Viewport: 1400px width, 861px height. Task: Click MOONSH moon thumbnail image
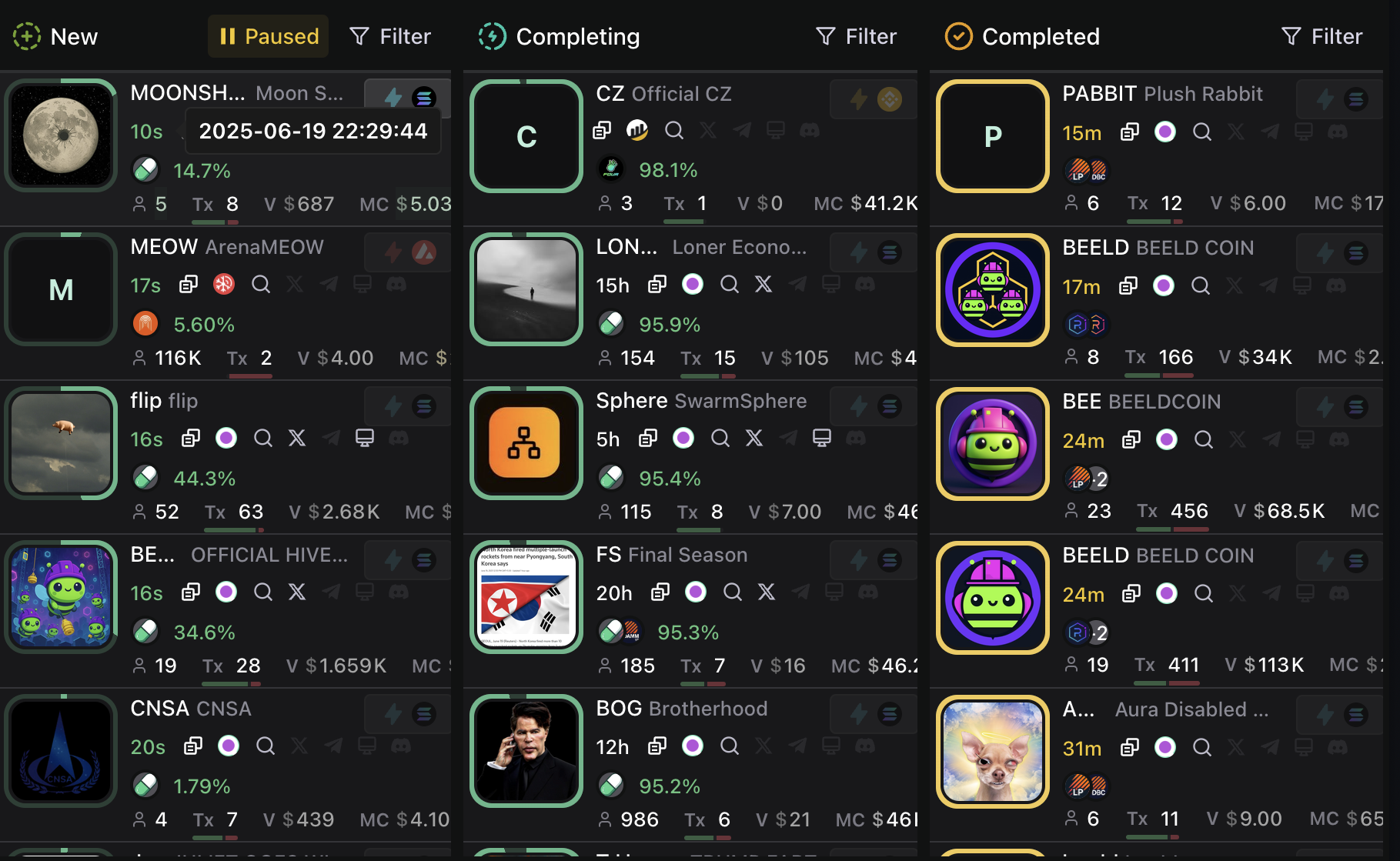pos(61,135)
